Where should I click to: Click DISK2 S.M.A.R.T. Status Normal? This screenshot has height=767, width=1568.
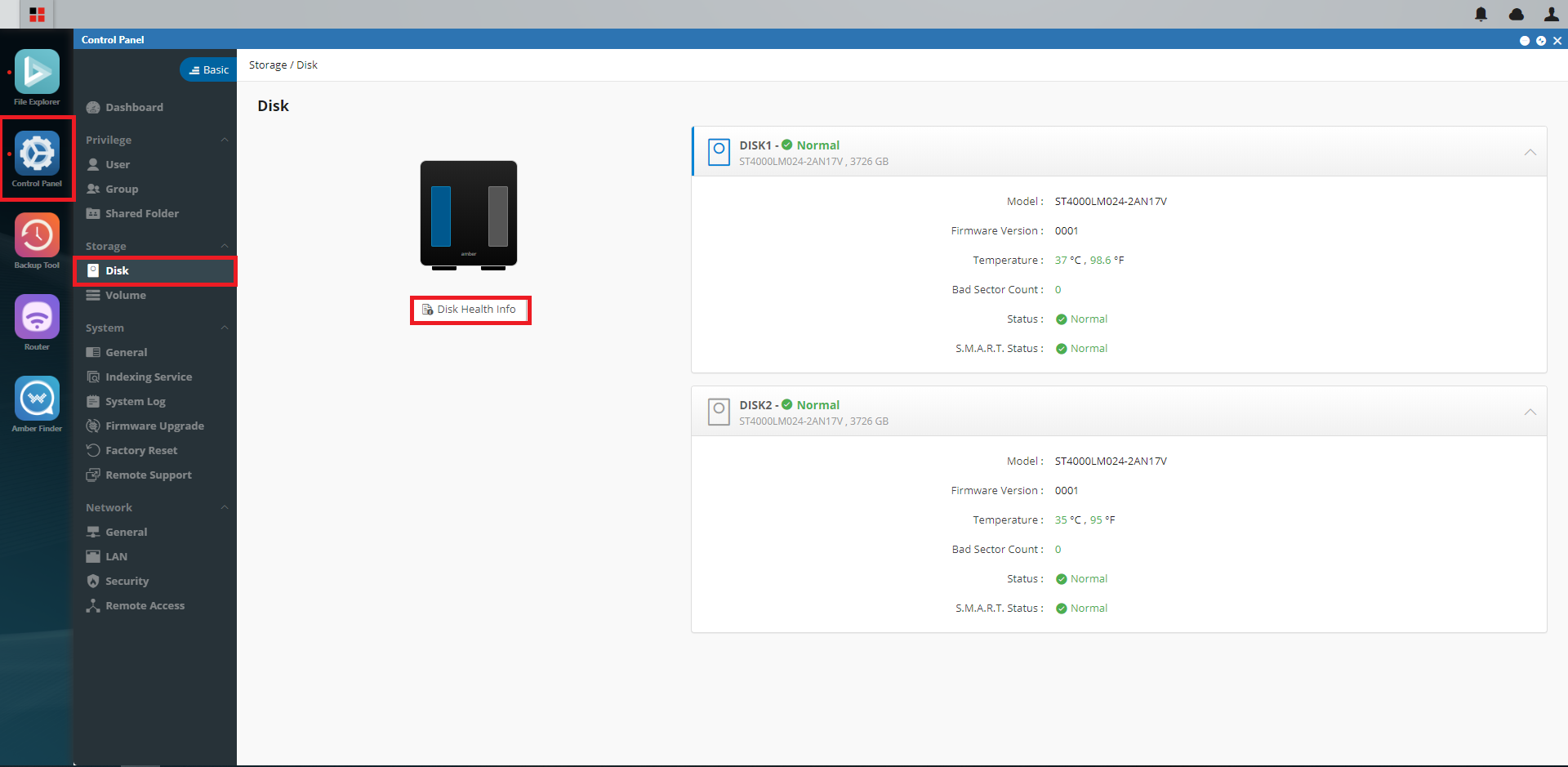coord(1081,609)
